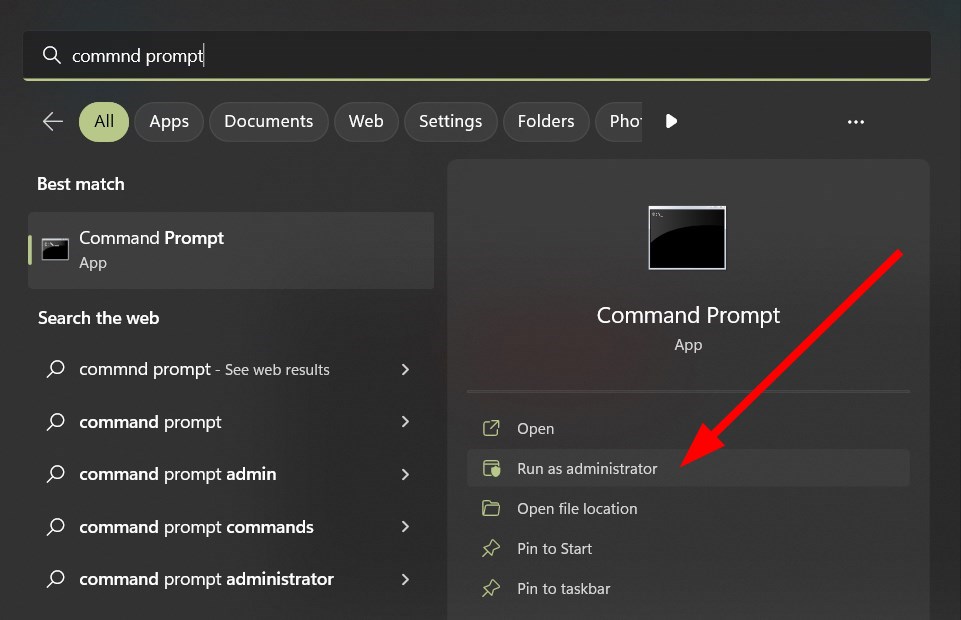Switch to the partially hidden Photos filter tab
Screen dimensions: 961x620
click(619, 121)
